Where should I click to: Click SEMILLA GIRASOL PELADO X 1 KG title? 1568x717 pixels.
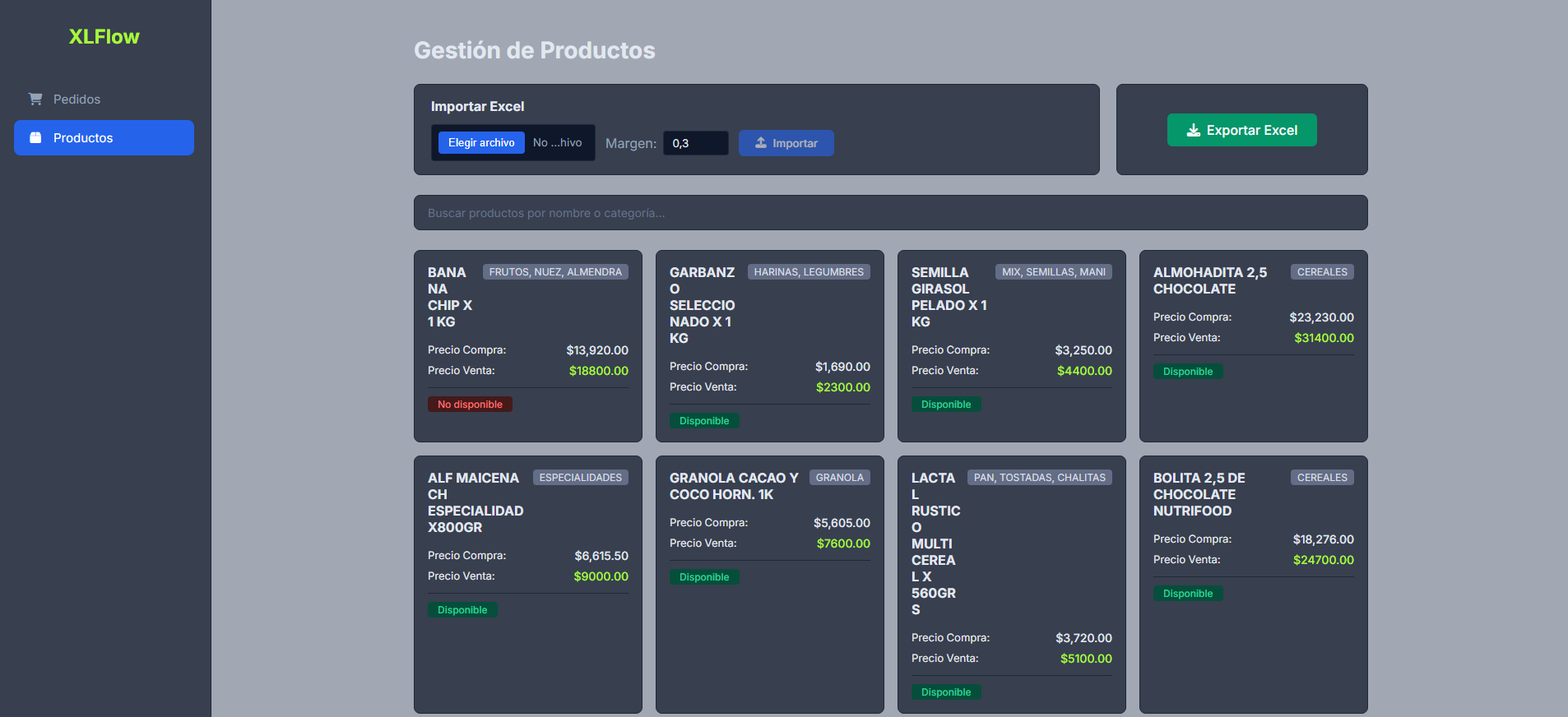tap(949, 297)
